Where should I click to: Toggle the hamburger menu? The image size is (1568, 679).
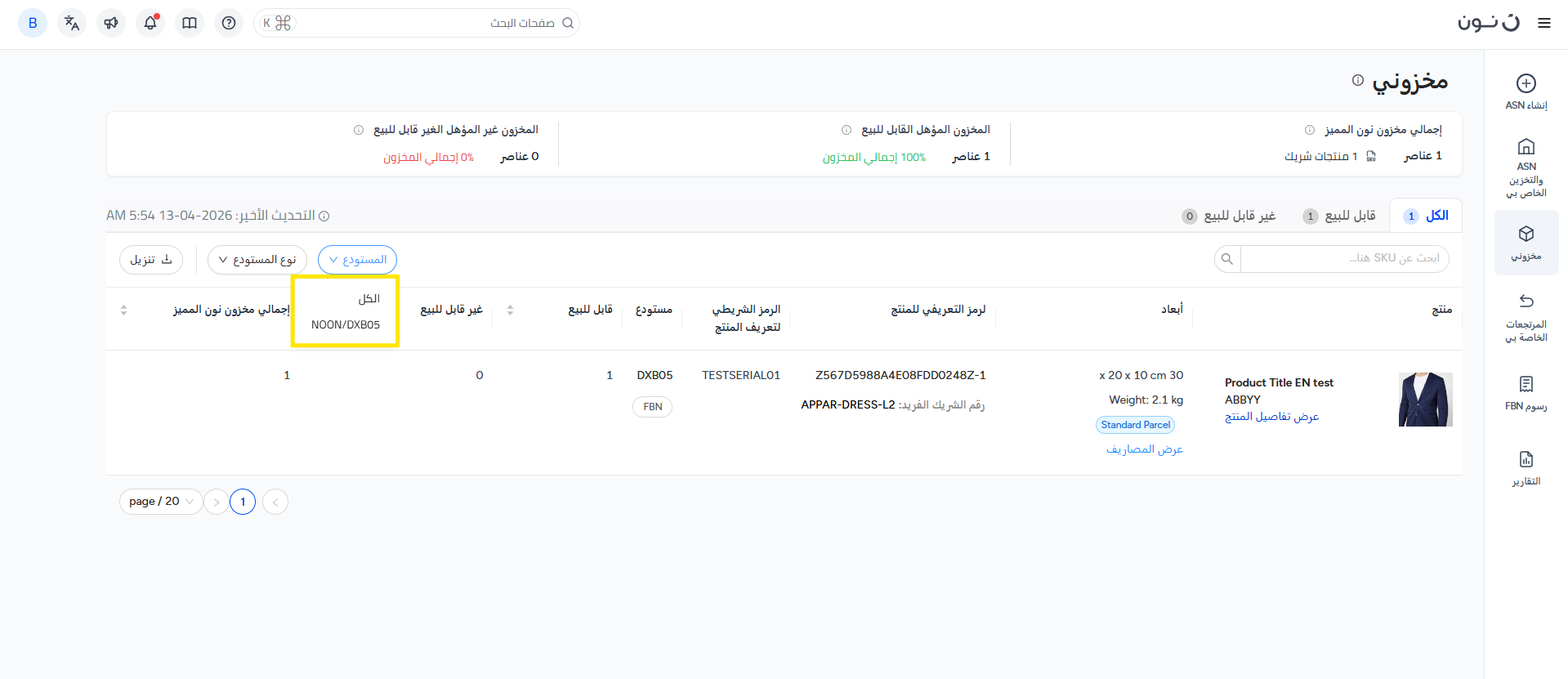(x=1543, y=23)
